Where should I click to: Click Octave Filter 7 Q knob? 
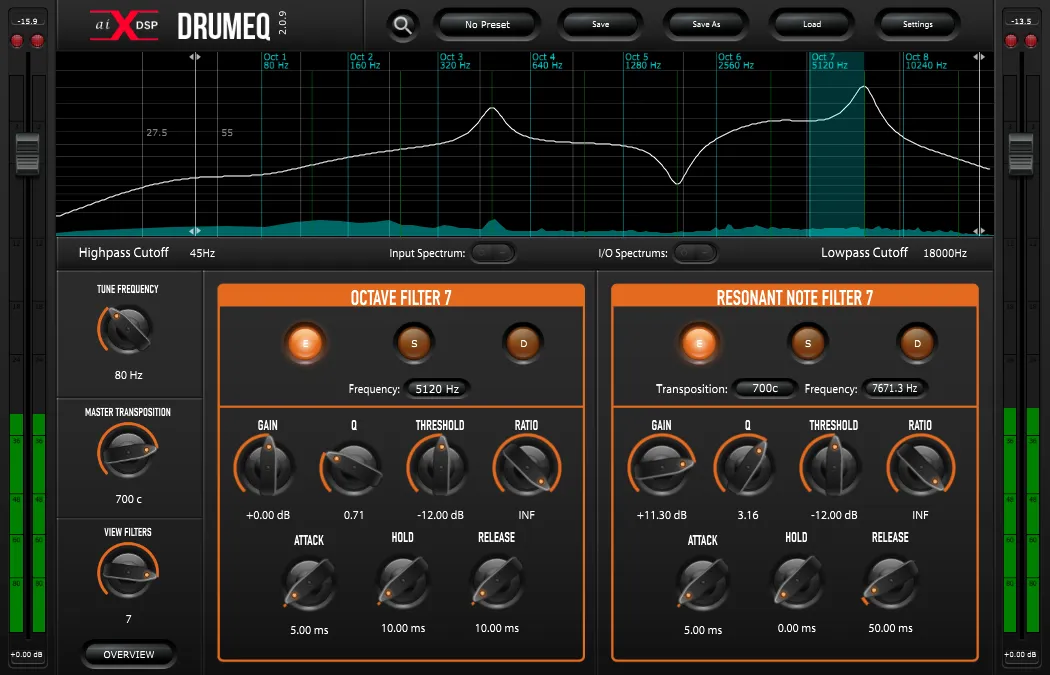[353, 466]
